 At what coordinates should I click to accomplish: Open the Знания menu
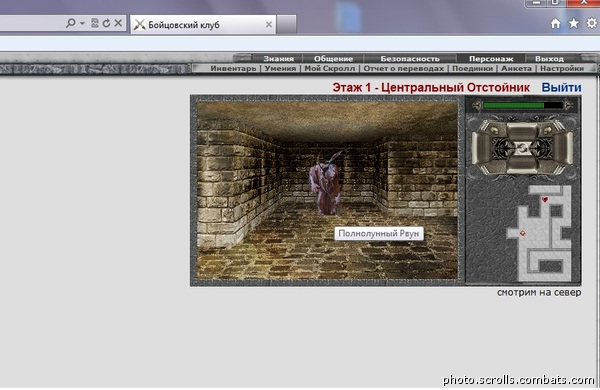coord(279,59)
